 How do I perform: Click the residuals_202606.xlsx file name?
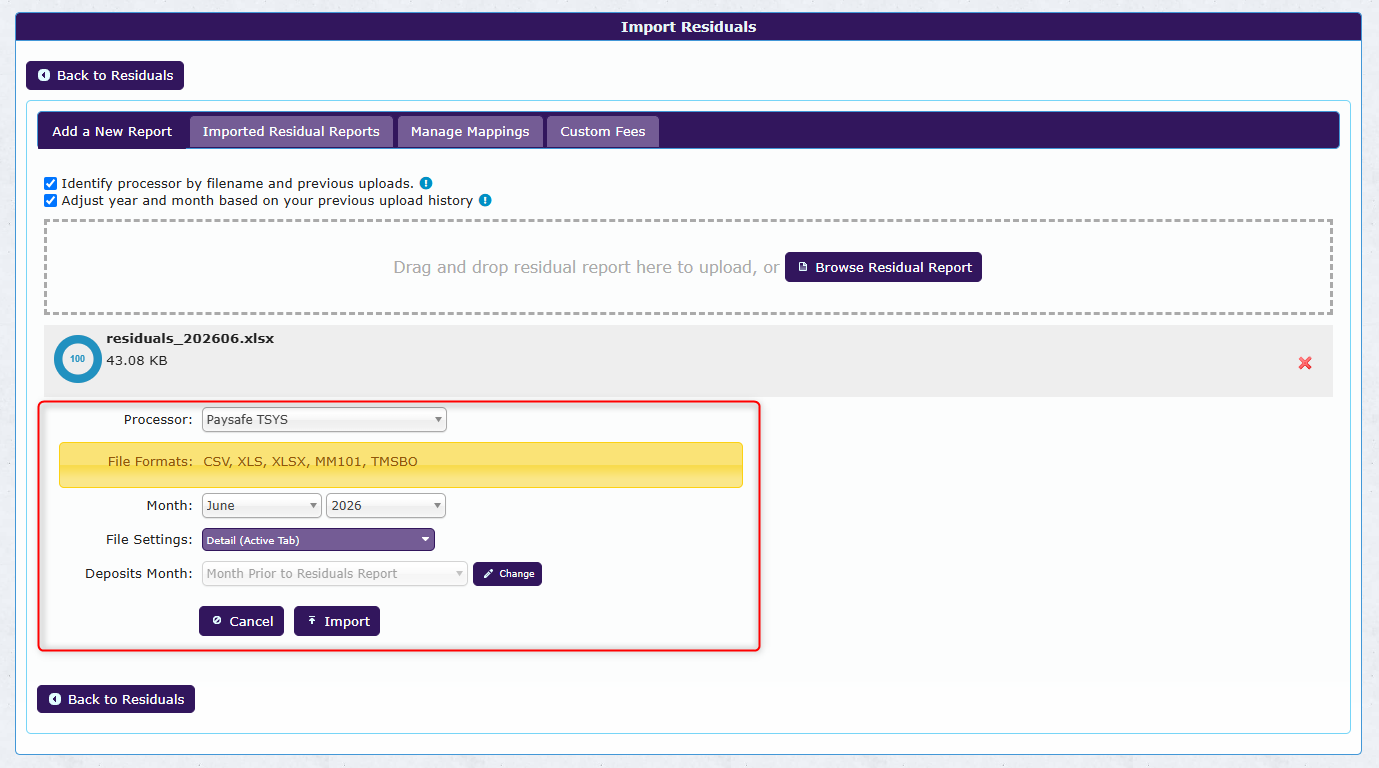click(x=190, y=338)
